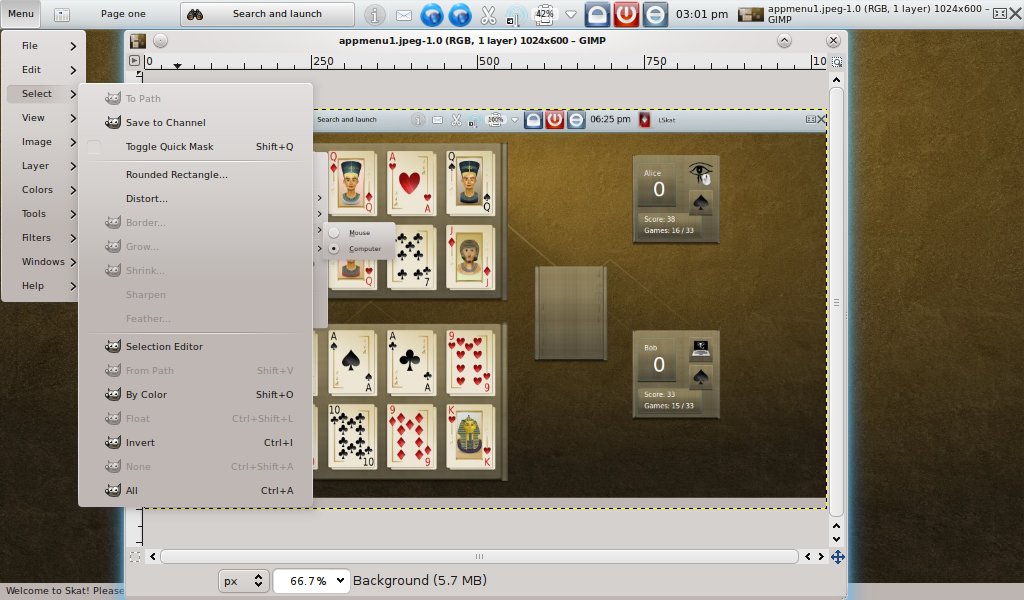The height and width of the screenshot is (600, 1024).
Task: Click the Mouse radio button in canvas image
Action: click(334, 232)
